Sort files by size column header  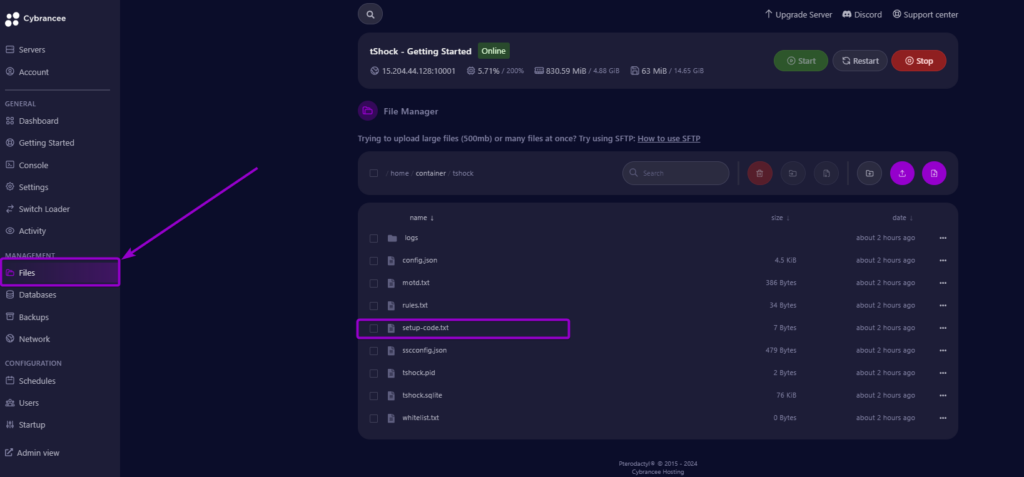[x=780, y=218]
